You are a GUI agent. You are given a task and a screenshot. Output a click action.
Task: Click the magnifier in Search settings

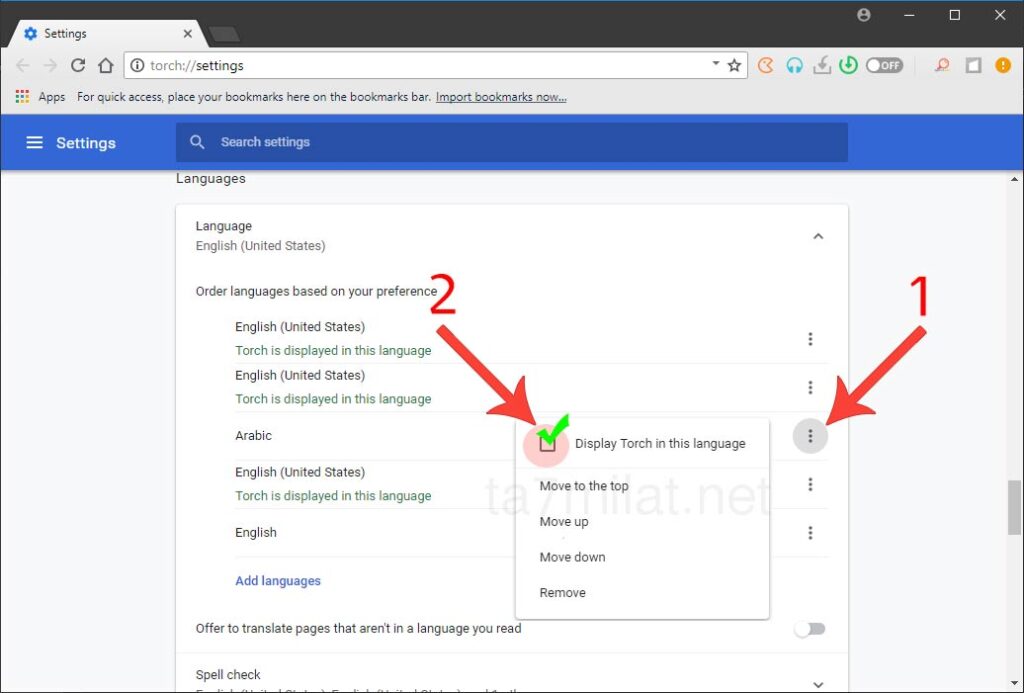197,142
